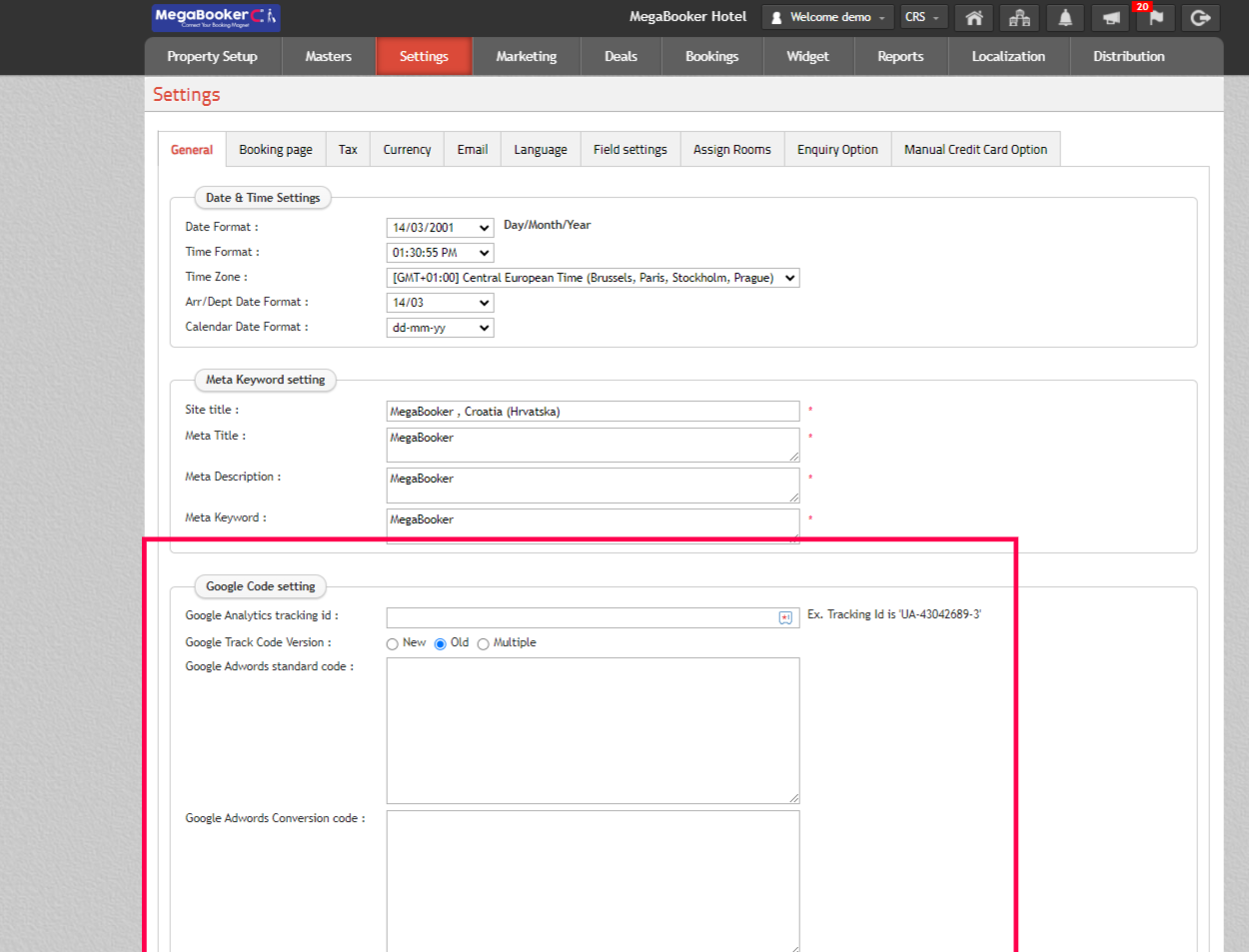1249x952 pixels.
Task: Open the Time Format dropdown
Action: 440,253
